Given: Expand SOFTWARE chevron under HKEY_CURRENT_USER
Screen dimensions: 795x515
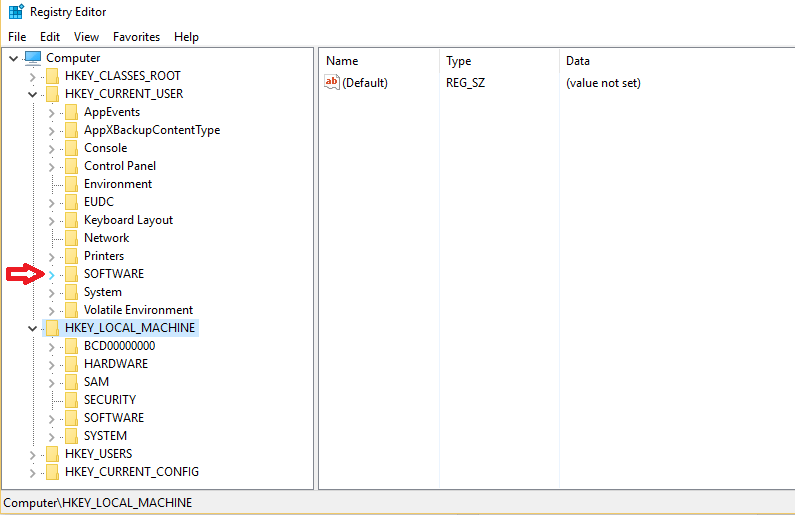Looking at the screenshot, I should (51, 275).
